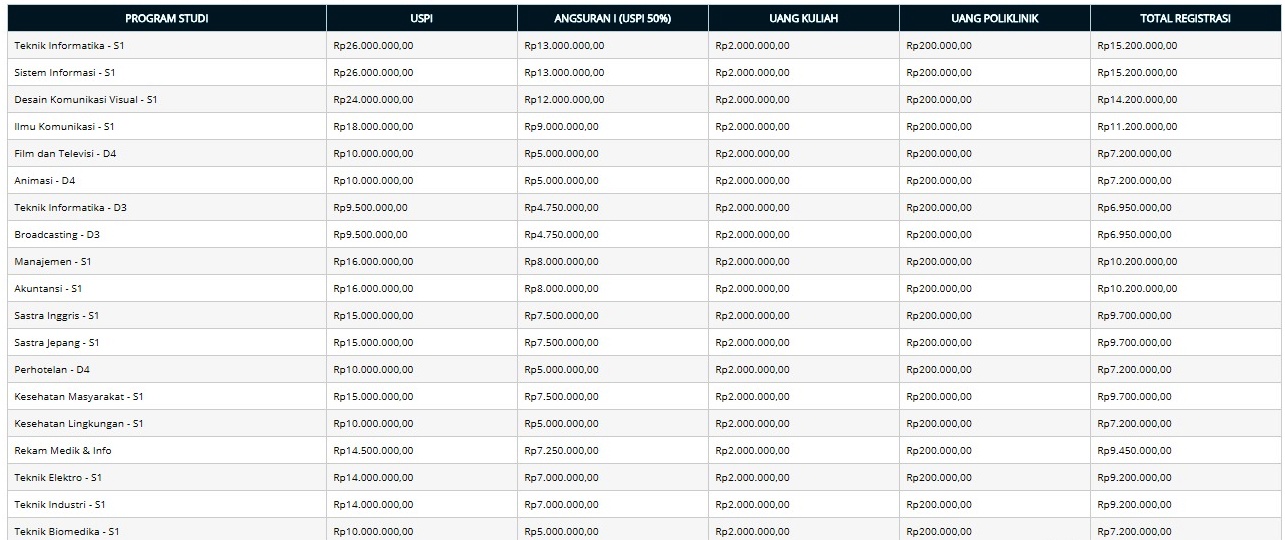The height and width of the screenshot is (540, 1285).
Task: Click the USPI column header
Action: (421, 18)
